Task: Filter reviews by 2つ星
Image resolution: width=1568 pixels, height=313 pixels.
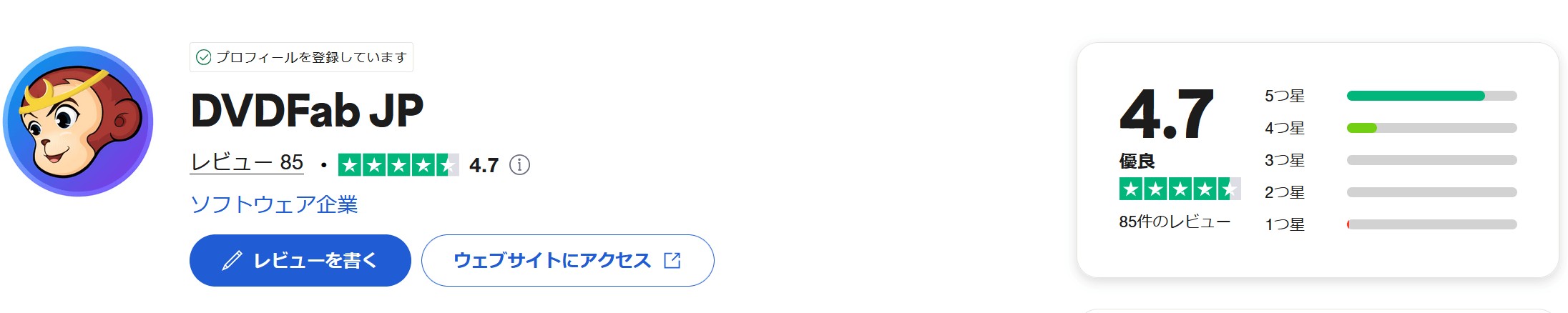Action: click(x=1391, y=192)
